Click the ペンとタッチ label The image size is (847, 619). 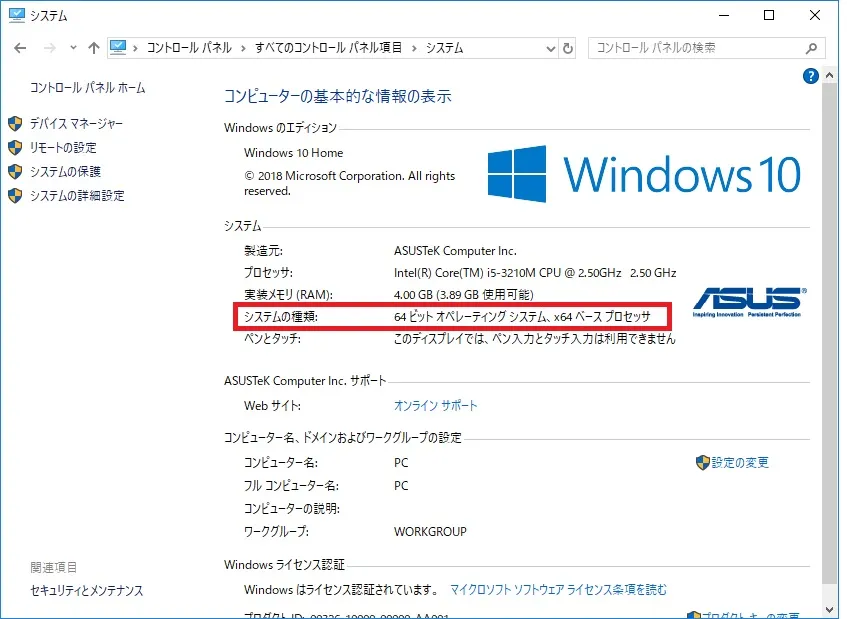272,339
